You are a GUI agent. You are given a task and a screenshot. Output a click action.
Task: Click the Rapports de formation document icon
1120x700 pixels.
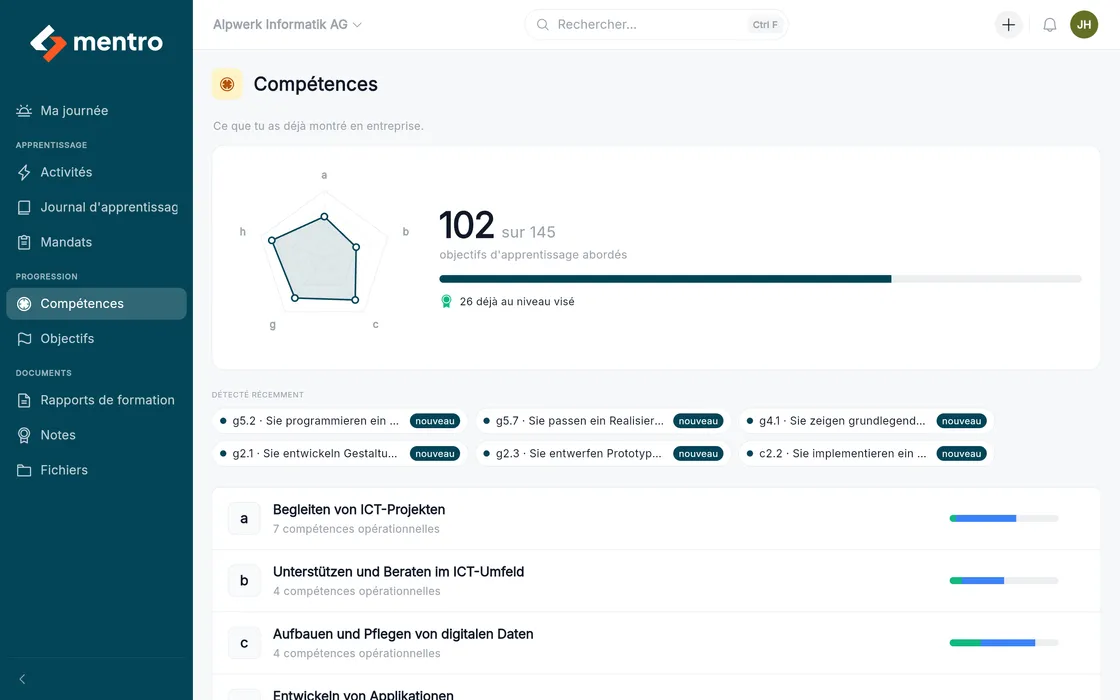[x=24, y=400]
